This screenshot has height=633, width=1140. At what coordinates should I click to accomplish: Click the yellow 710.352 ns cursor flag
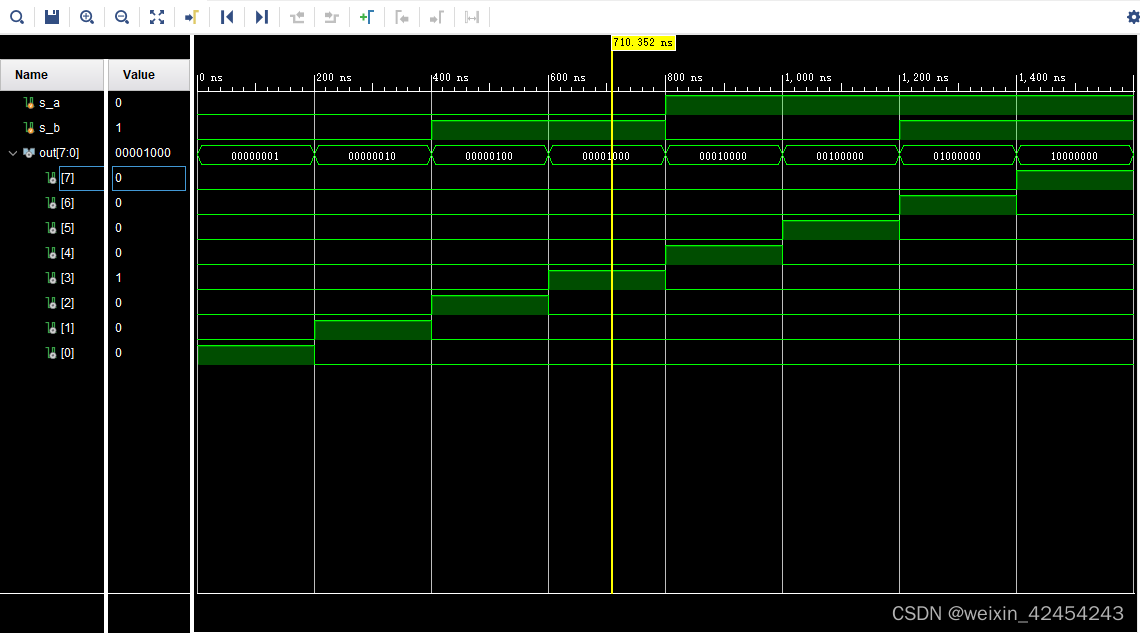pyautogui.click(x=643, y=43)
